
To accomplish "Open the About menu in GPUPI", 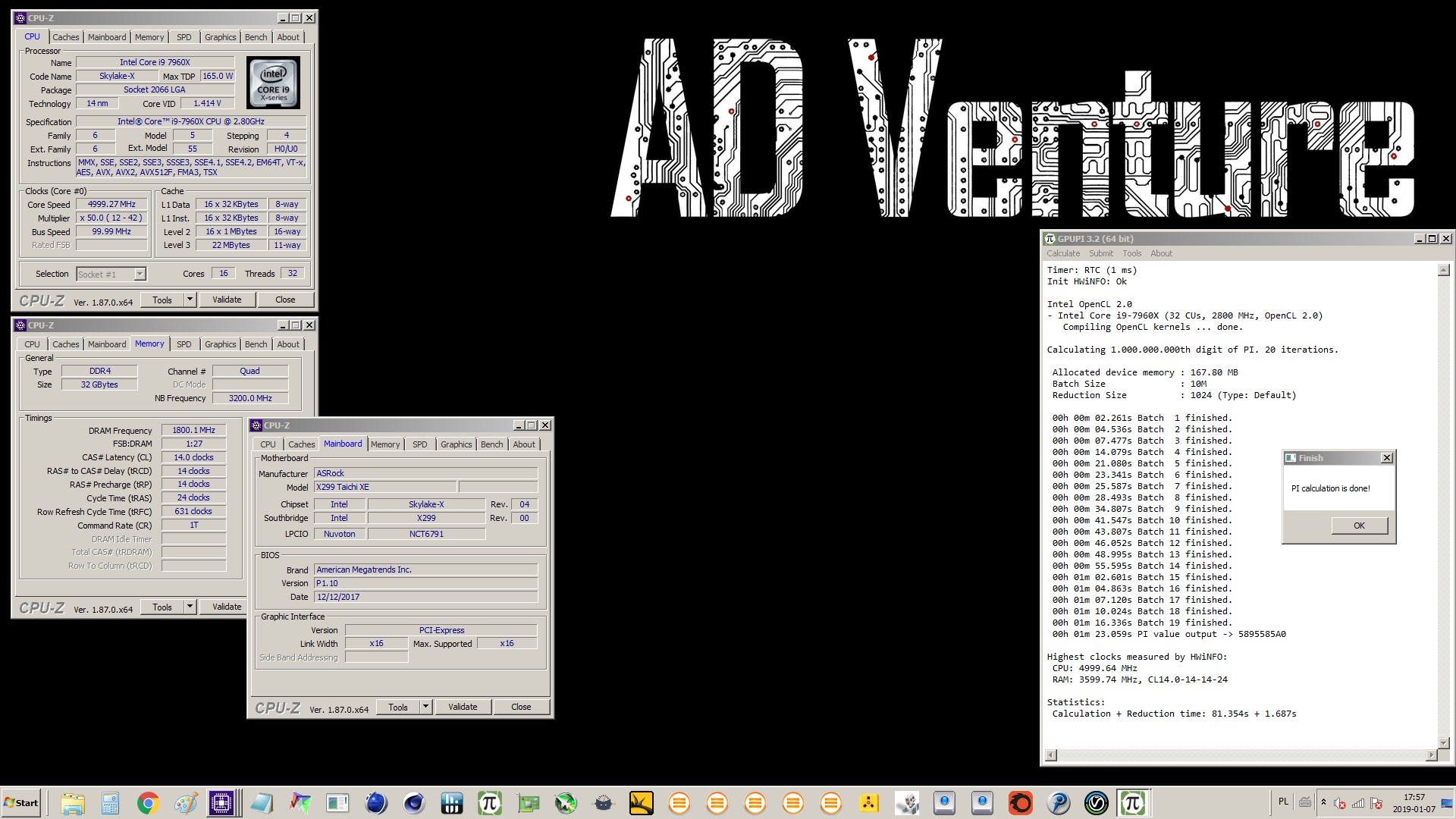I will (1161, 253).
